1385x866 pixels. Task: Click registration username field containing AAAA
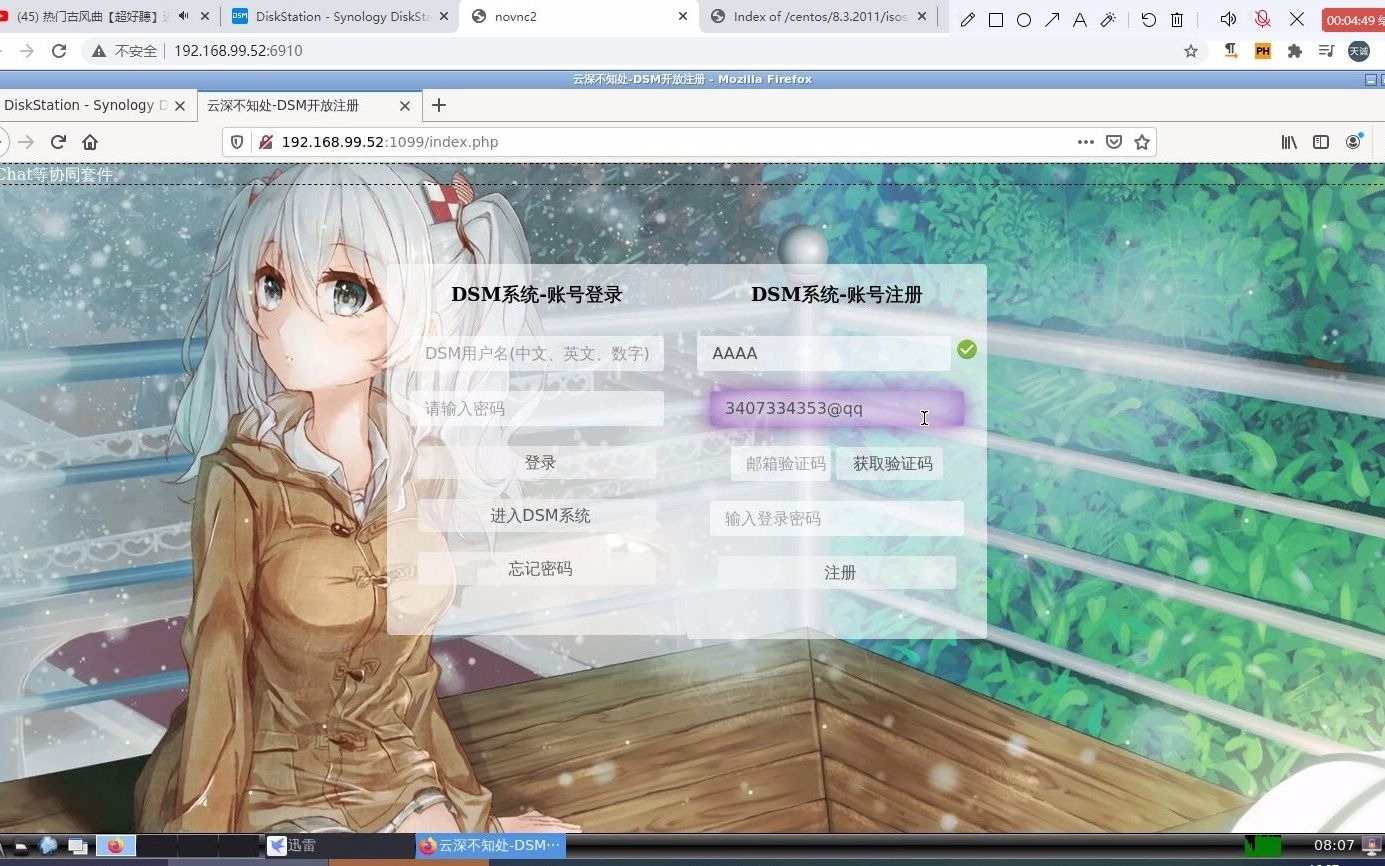pos(823,353)
